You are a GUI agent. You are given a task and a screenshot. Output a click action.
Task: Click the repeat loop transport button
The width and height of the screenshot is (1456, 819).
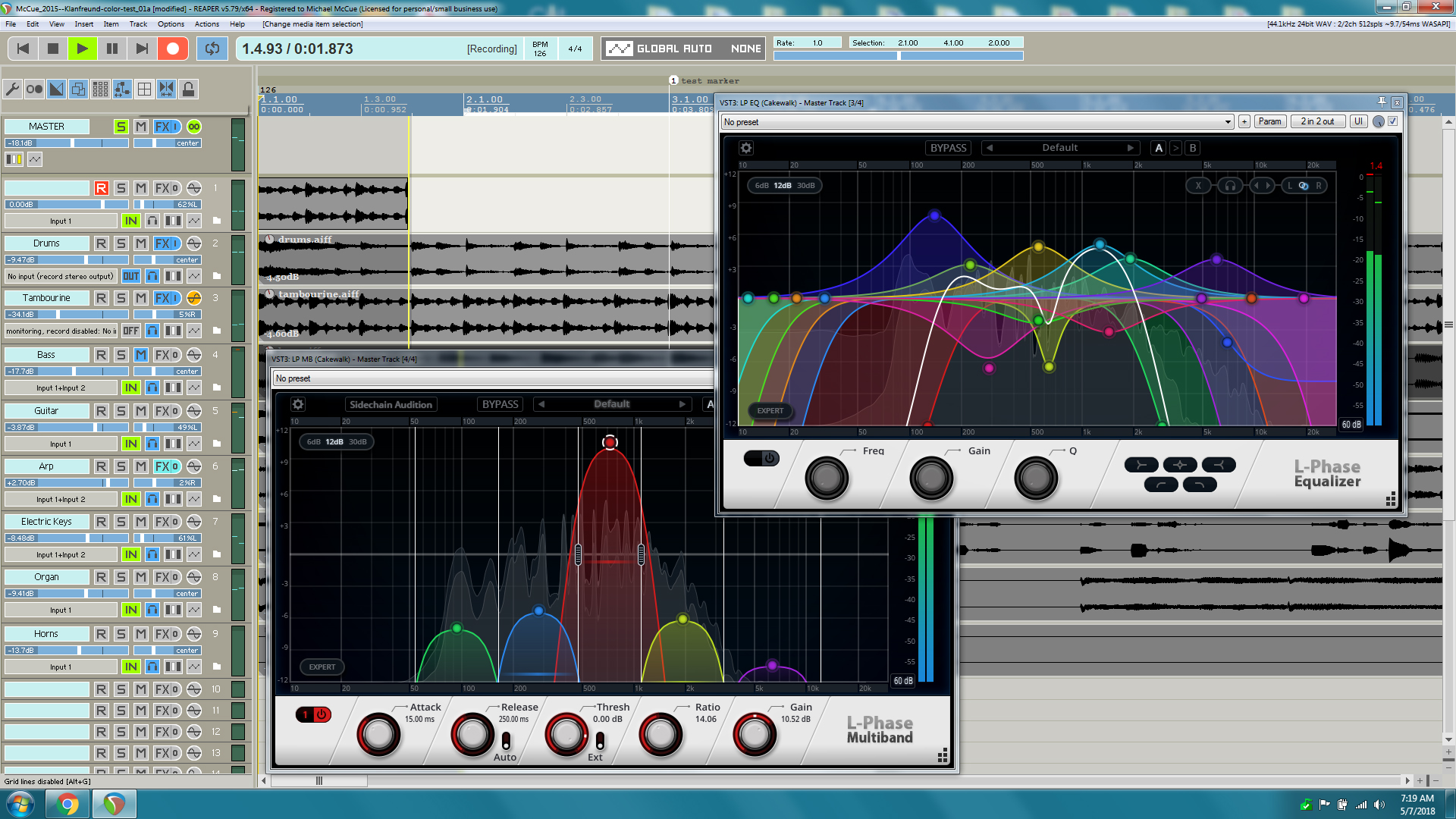212,49
